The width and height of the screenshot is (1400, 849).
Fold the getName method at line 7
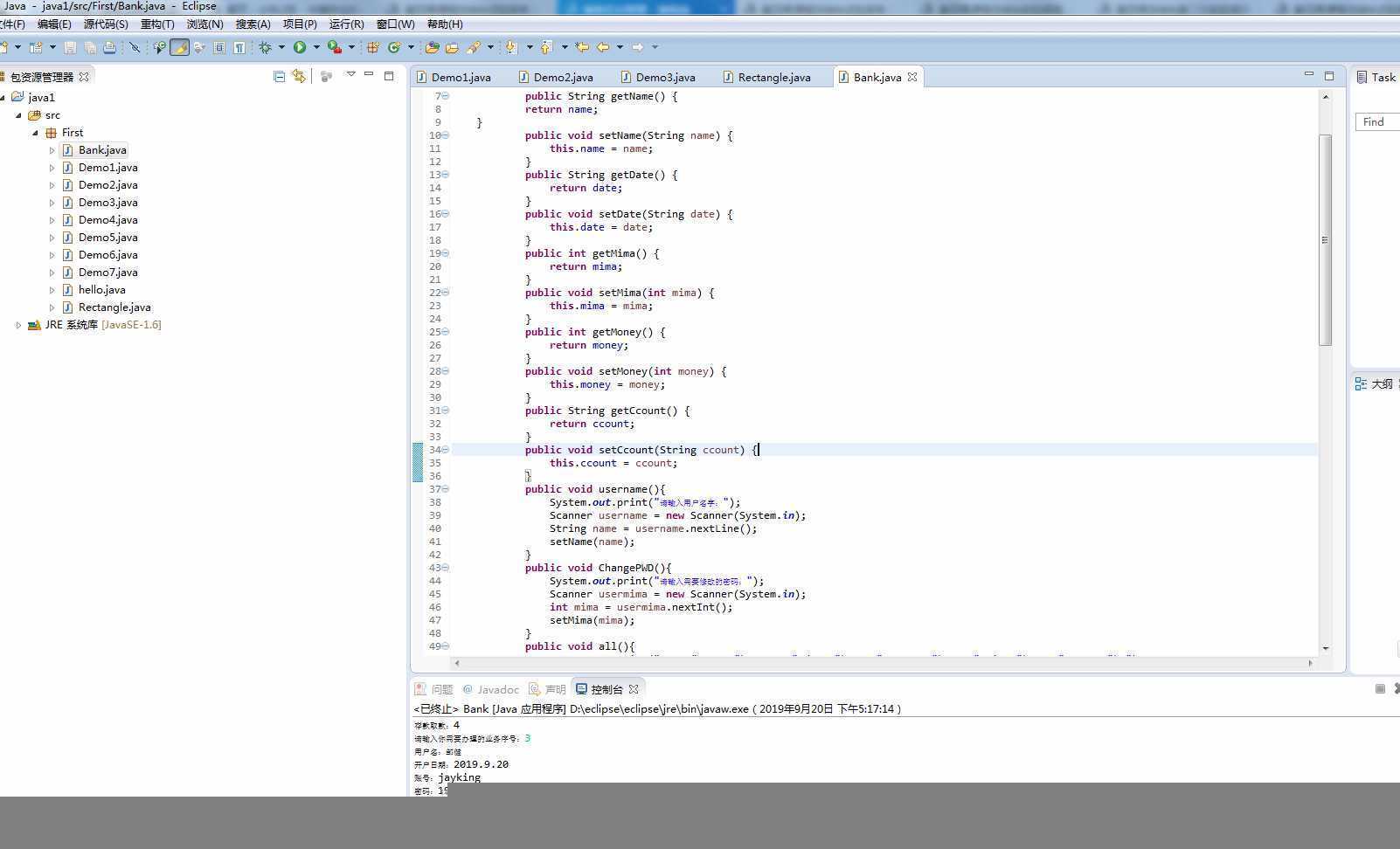(x=445, y=96)
